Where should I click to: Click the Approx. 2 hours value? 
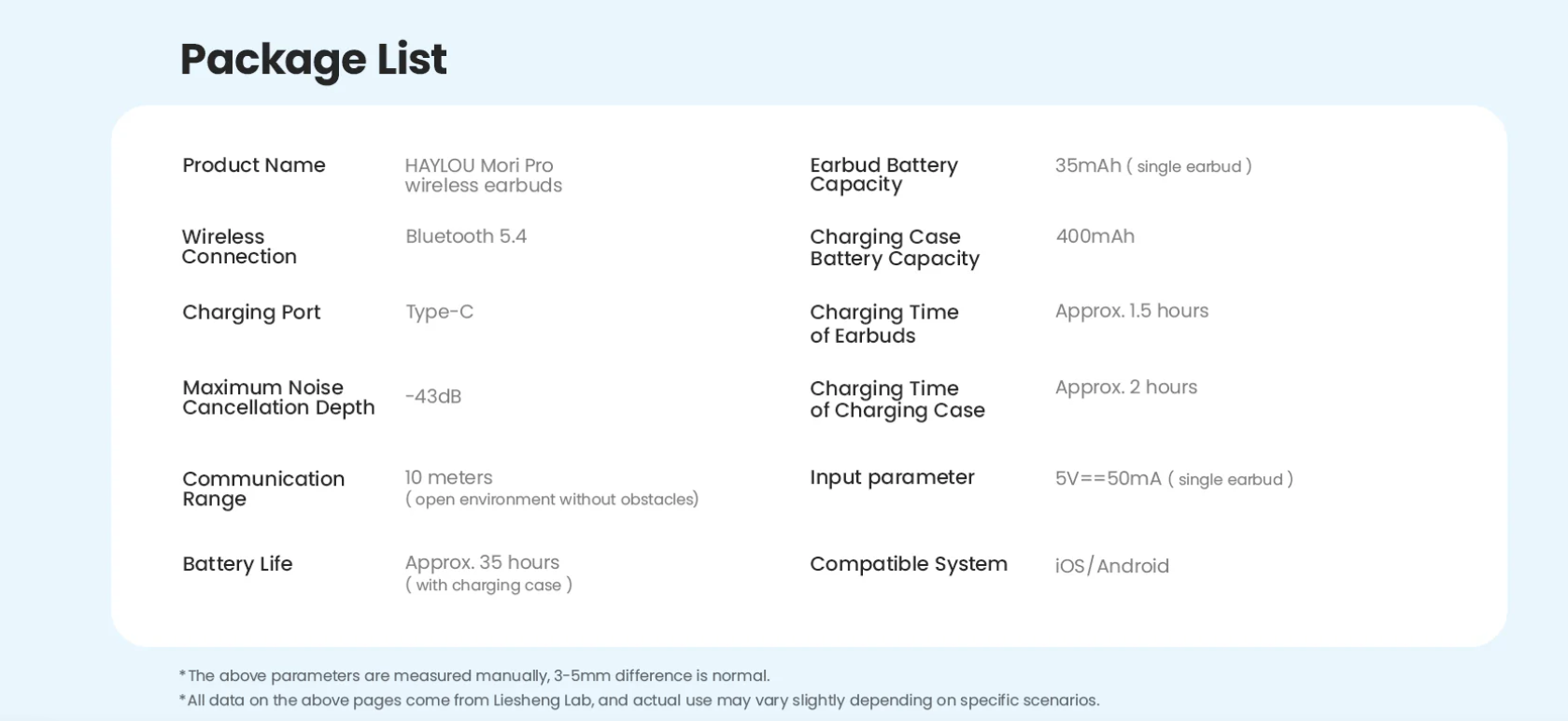(1125, 387)
